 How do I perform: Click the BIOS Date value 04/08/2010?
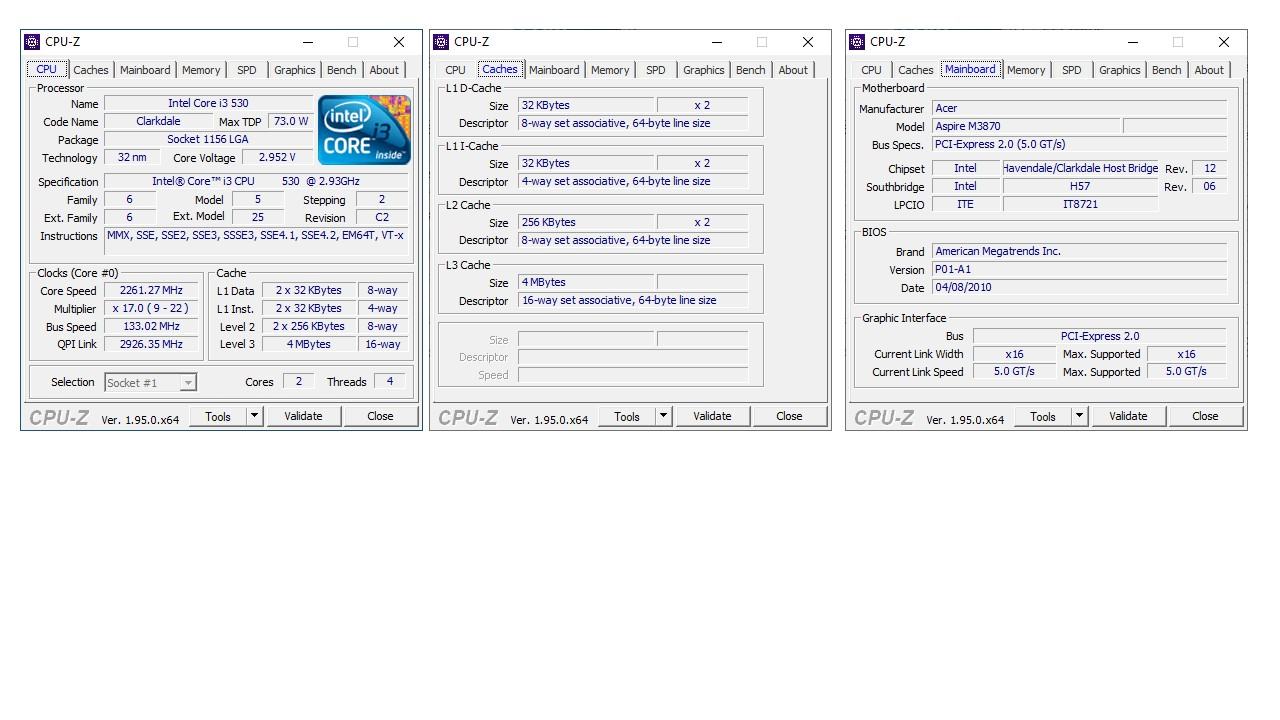click(x=1079, y=287)
